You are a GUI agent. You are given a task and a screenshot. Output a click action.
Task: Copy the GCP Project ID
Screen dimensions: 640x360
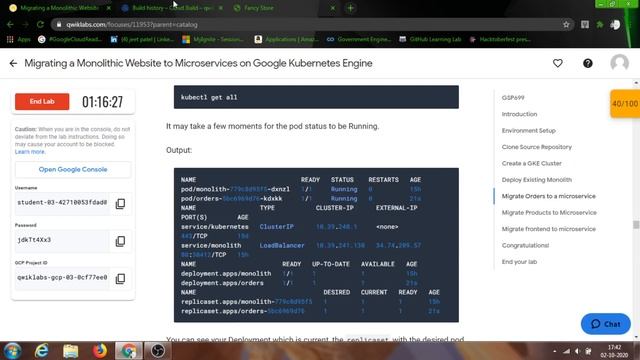pyautogui.click(x=120, y=278)
